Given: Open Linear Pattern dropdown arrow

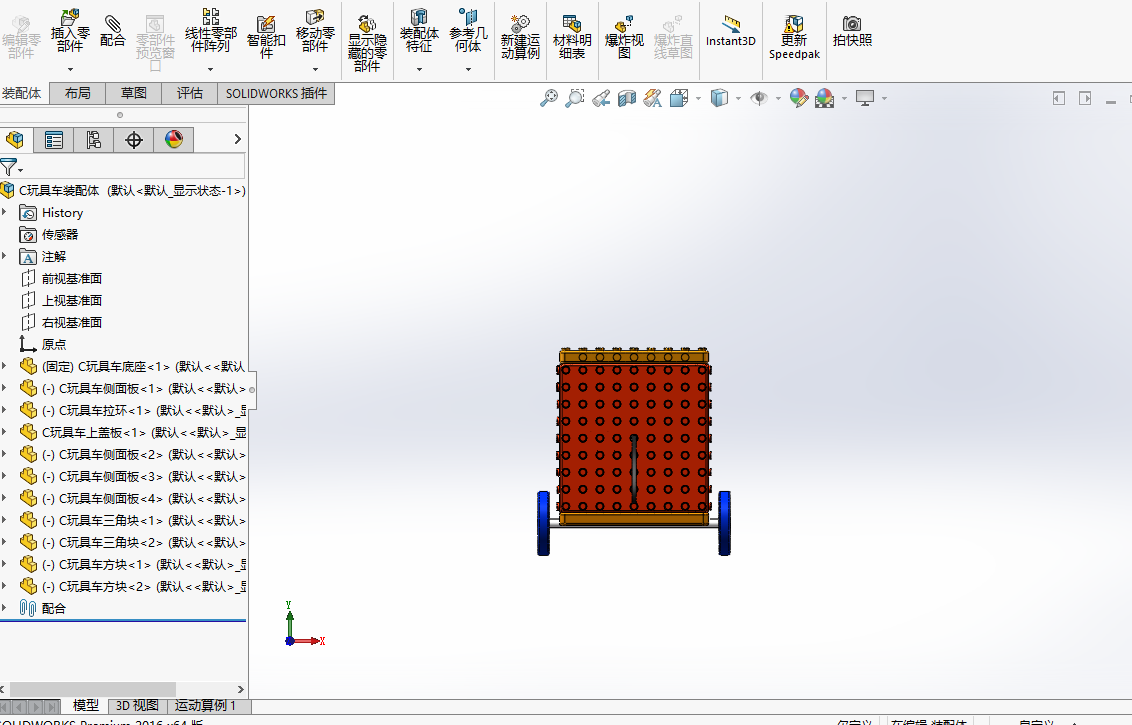Looking at the screenshot, I should click(210, 69).
